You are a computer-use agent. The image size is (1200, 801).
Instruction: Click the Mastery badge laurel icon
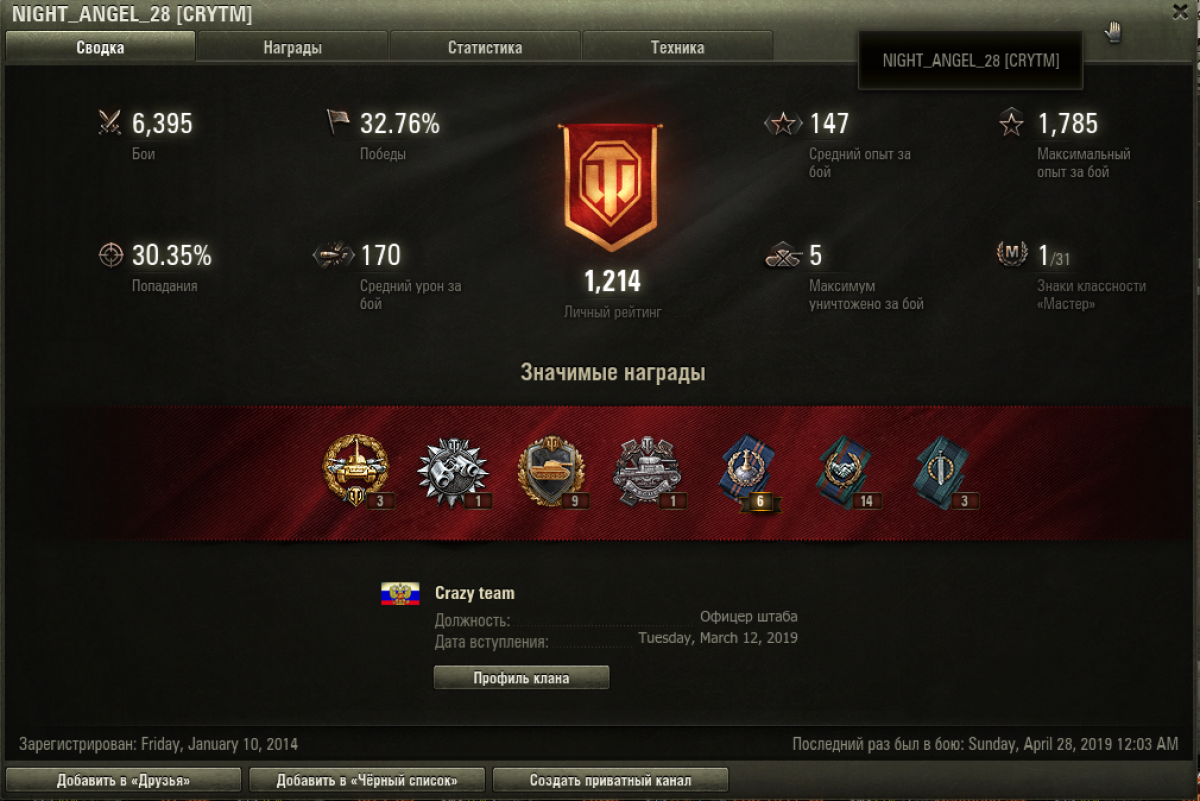pos(1012,254)
